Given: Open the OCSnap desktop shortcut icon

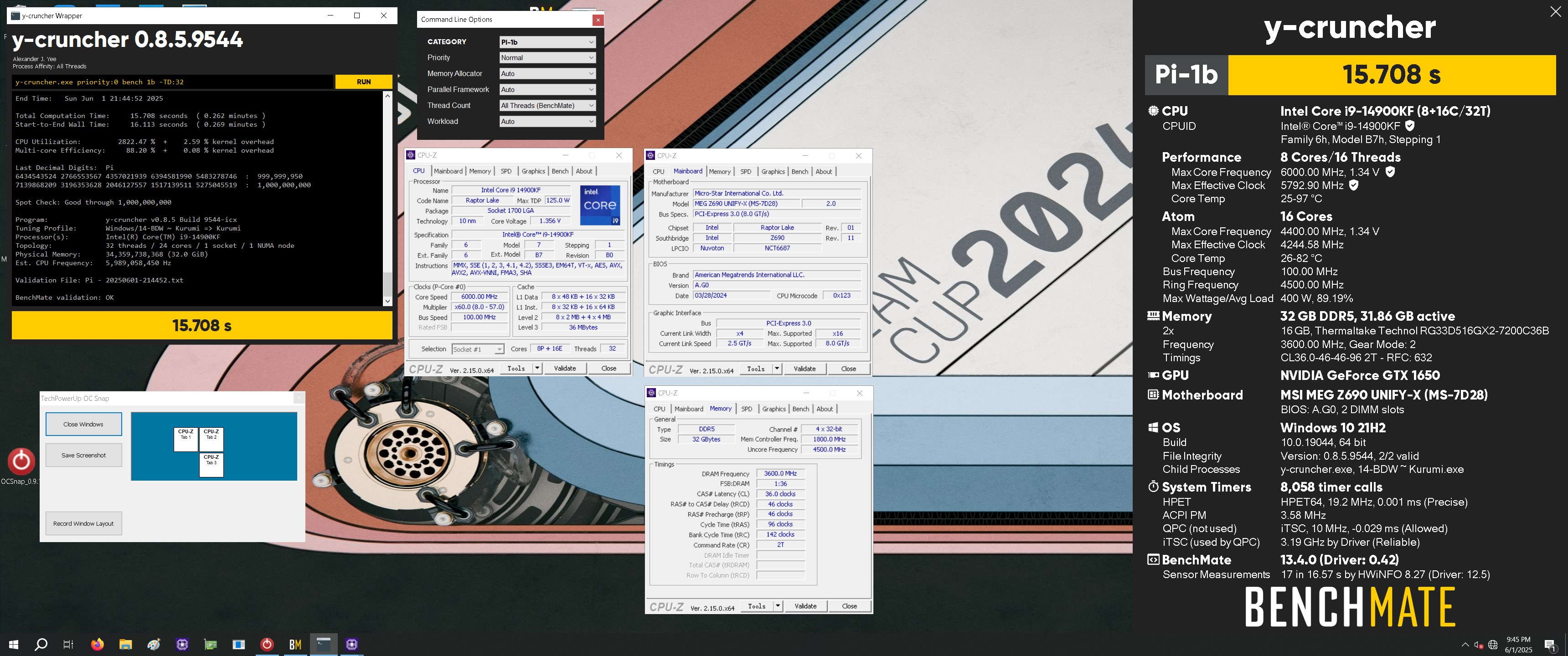Looking at the screenshot, I should (x=21, y=461).
